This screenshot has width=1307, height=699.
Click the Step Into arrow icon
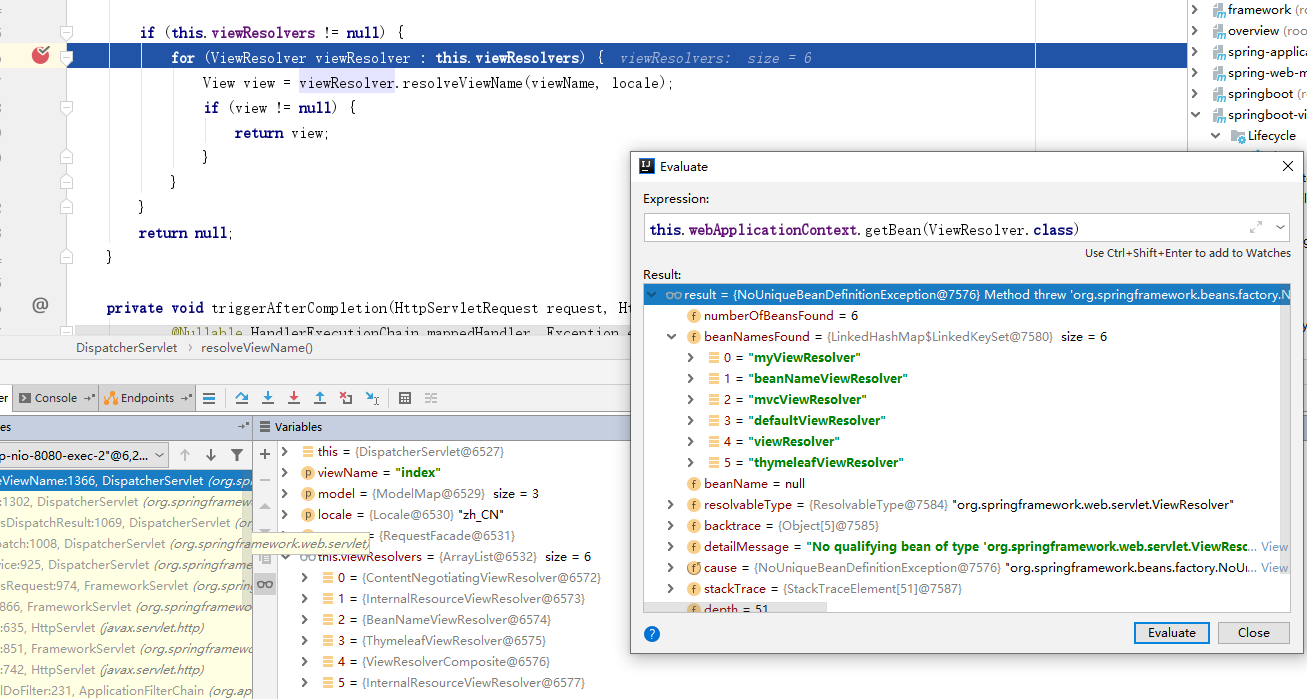pyautogui.click(x=268, y=398)
